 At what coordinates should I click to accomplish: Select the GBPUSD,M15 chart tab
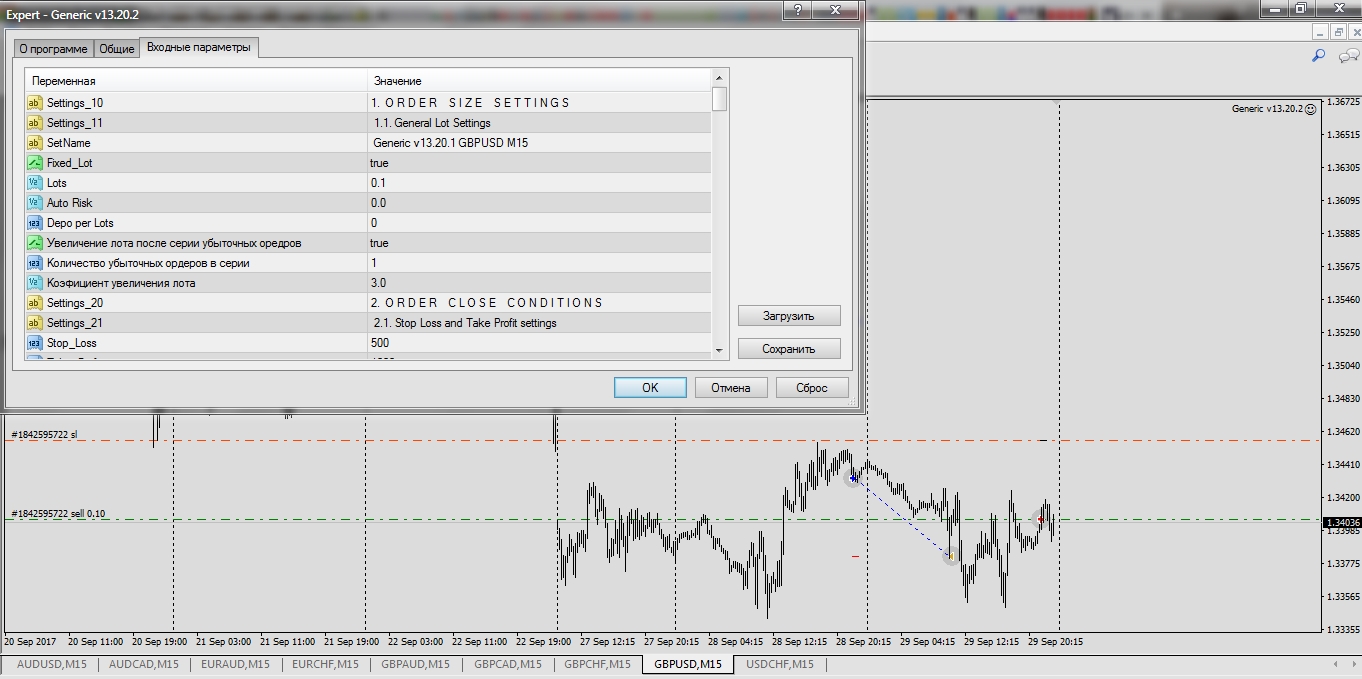(x=688, y=664)
